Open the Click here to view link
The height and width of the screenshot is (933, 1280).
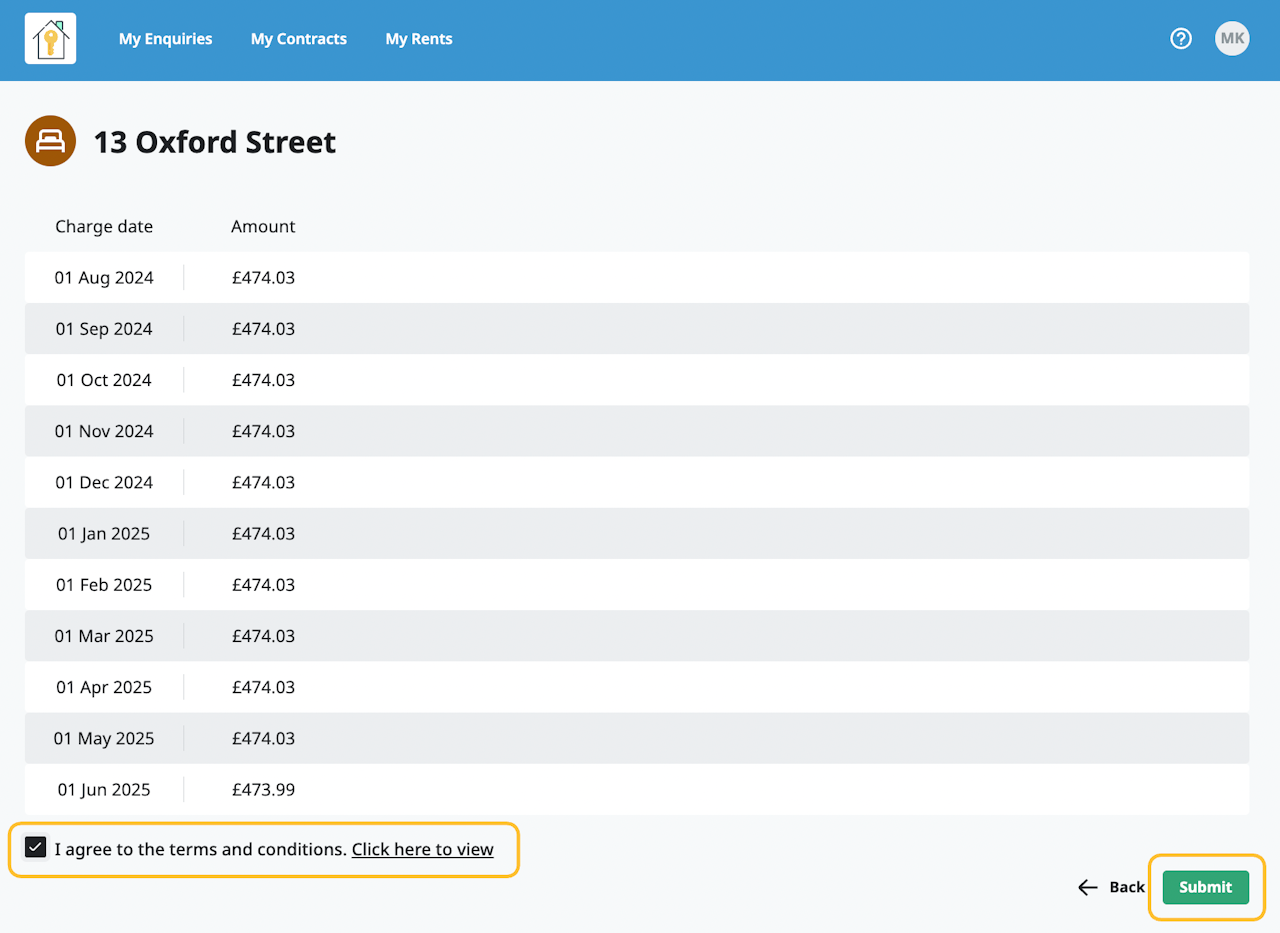[422, 849]
